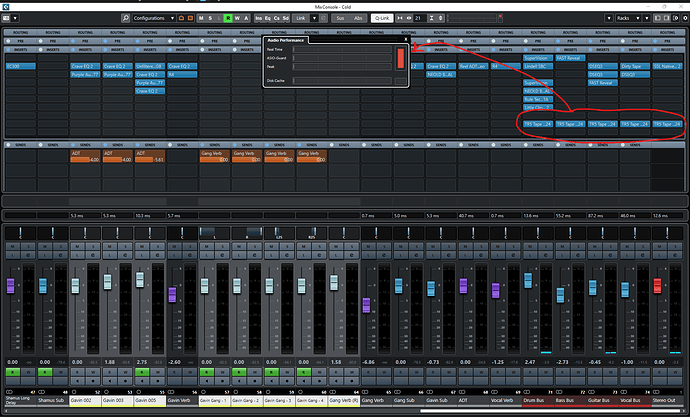Click the Drum Bus volume fader handle
This screenshot has height=417, width=690.
528,280
